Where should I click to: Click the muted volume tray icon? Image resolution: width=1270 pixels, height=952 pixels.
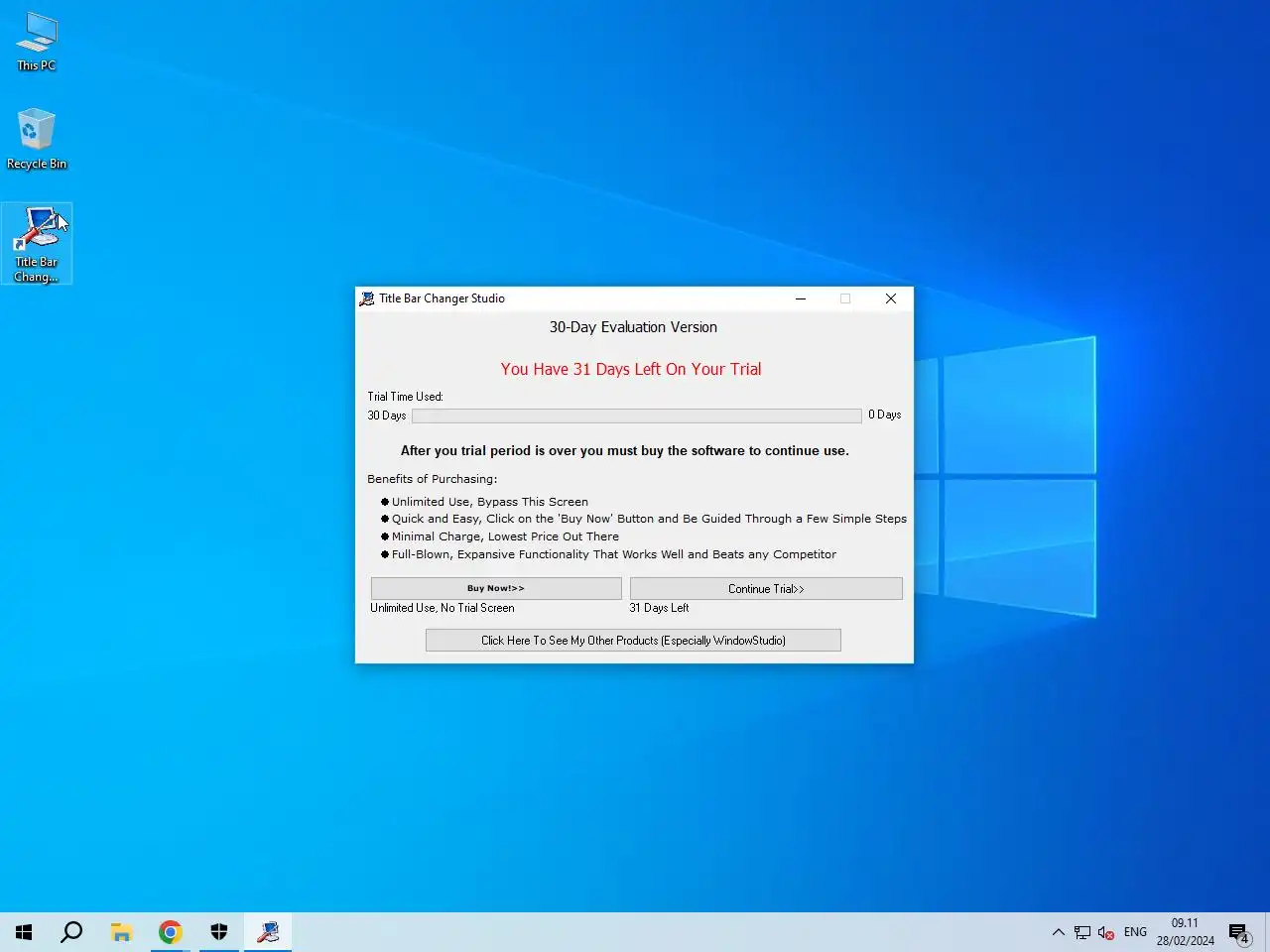coord(1106,932)
